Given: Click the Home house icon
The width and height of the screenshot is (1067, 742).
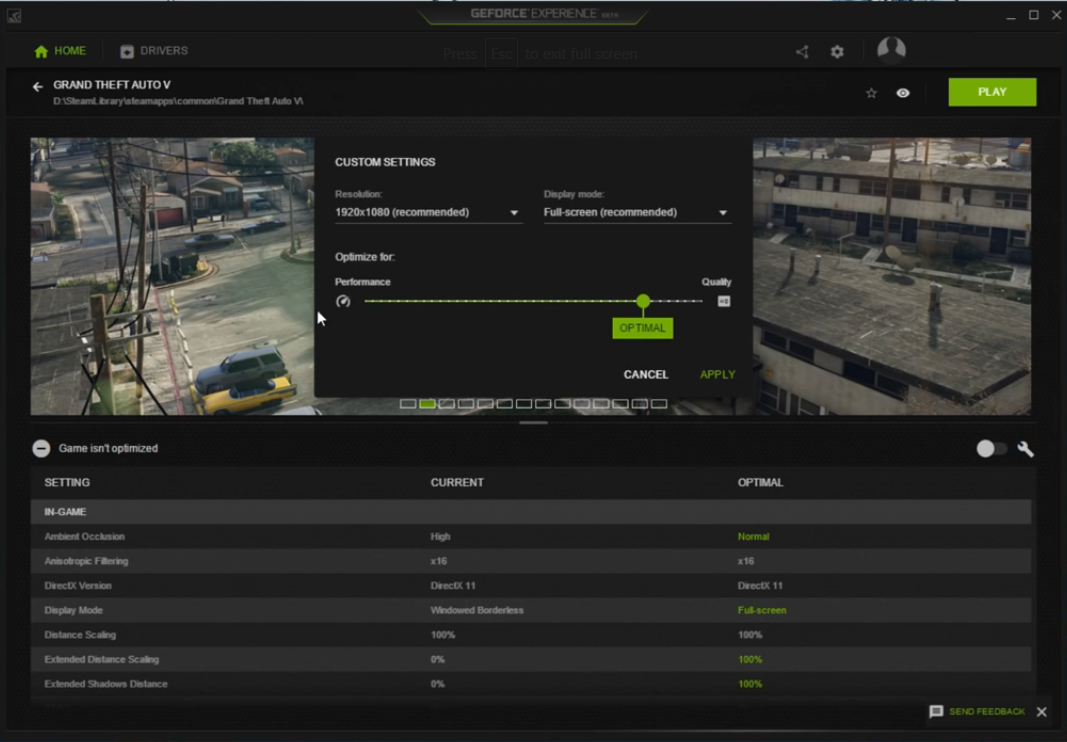Looking at the screenshot, I should [x=42, y=51].
